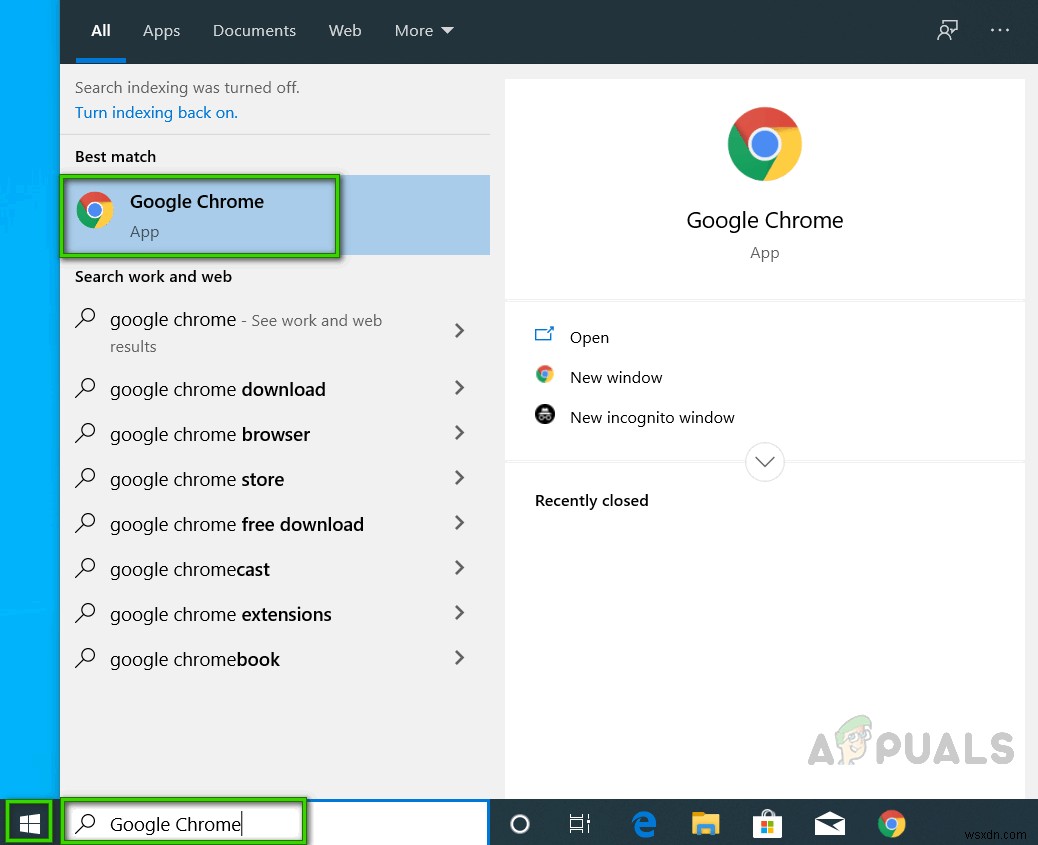Viewport: 1038px width, 845px height.
Task: Switch to the Documents tab
Action: pos(254,31)
